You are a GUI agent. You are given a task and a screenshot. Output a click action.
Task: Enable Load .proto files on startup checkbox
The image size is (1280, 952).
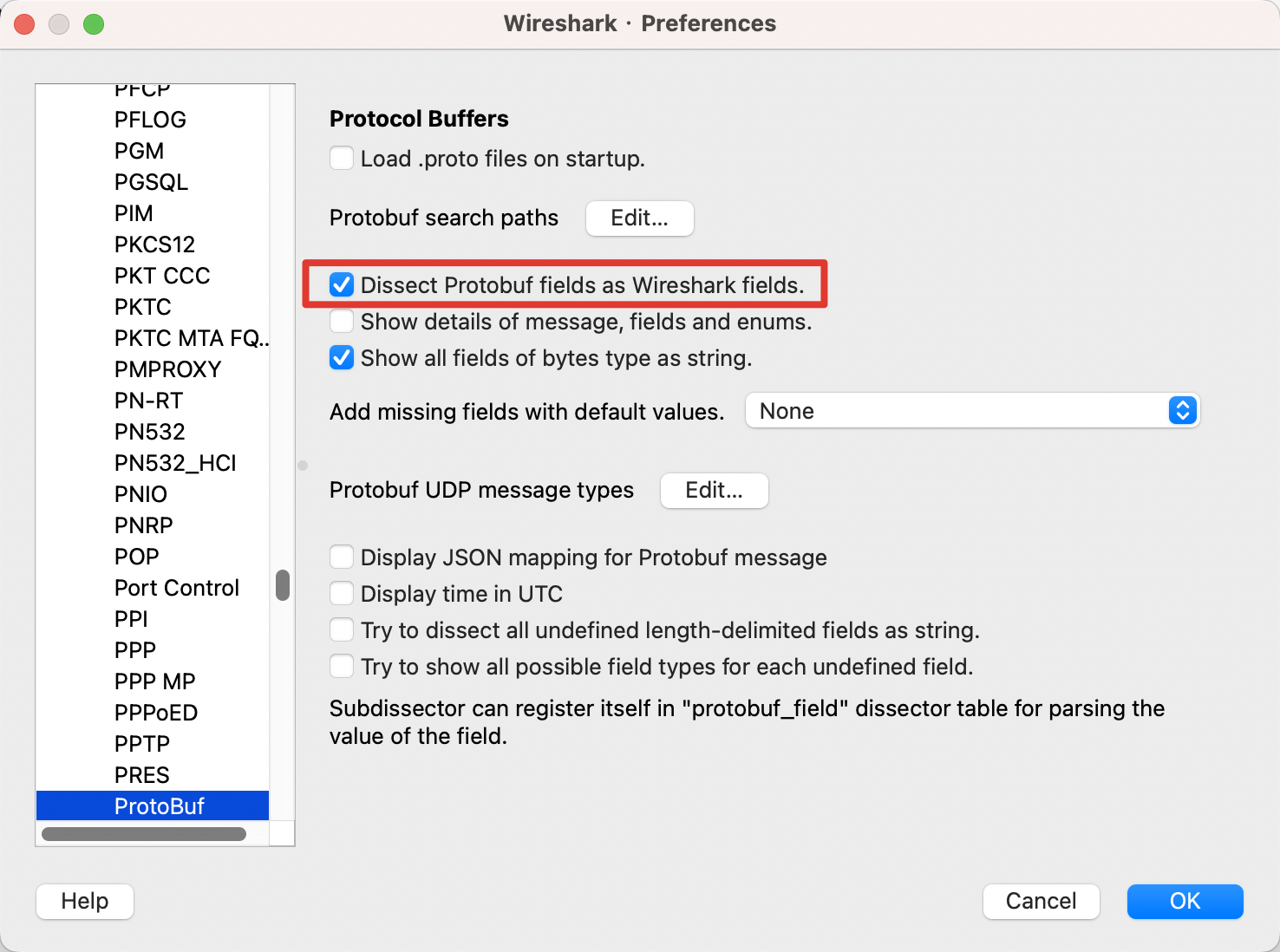point(342,159)
